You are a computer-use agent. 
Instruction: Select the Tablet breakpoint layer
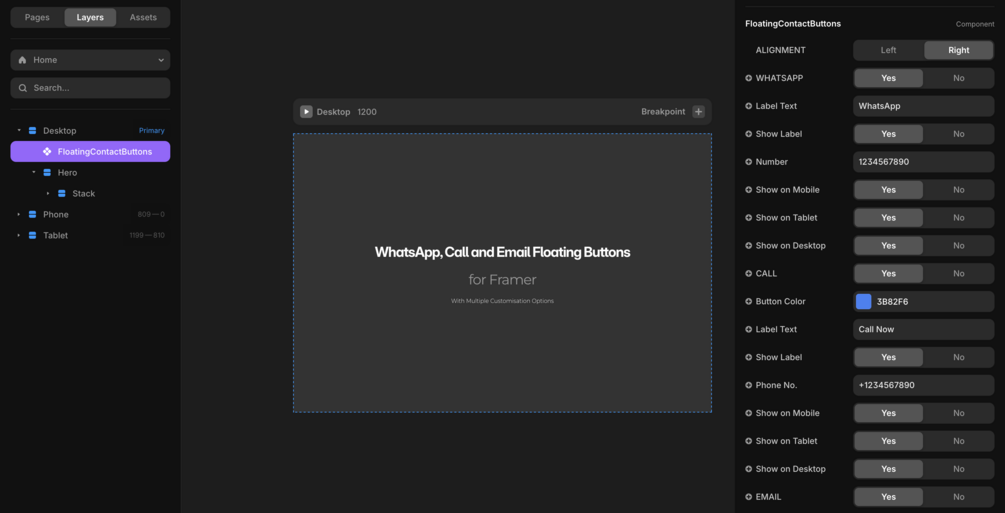[x=90, y=235]
